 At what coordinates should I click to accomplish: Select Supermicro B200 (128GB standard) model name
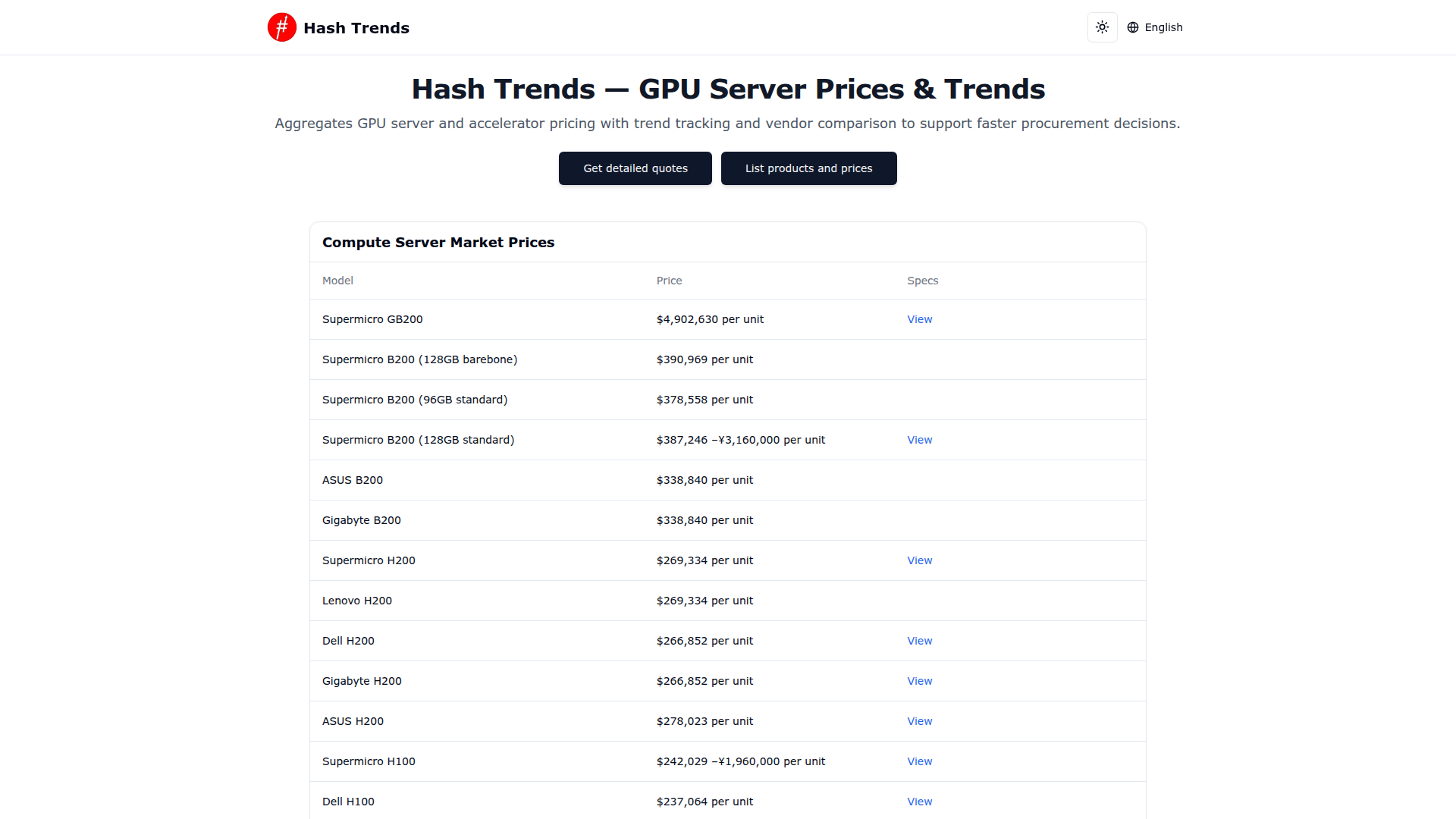(418, 440)
